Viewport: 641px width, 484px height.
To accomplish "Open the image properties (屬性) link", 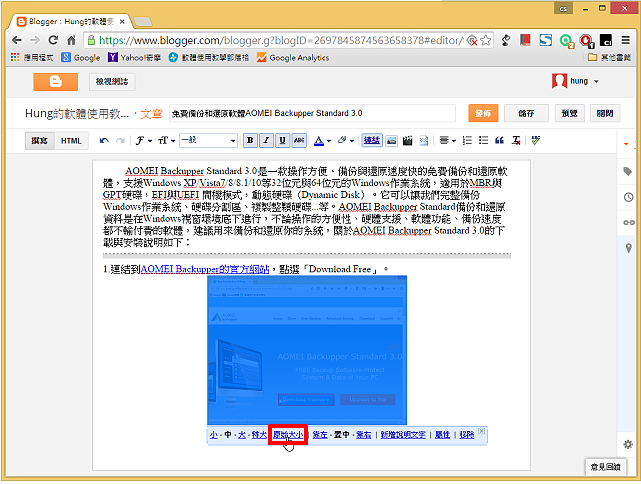I will coord(442,435).
